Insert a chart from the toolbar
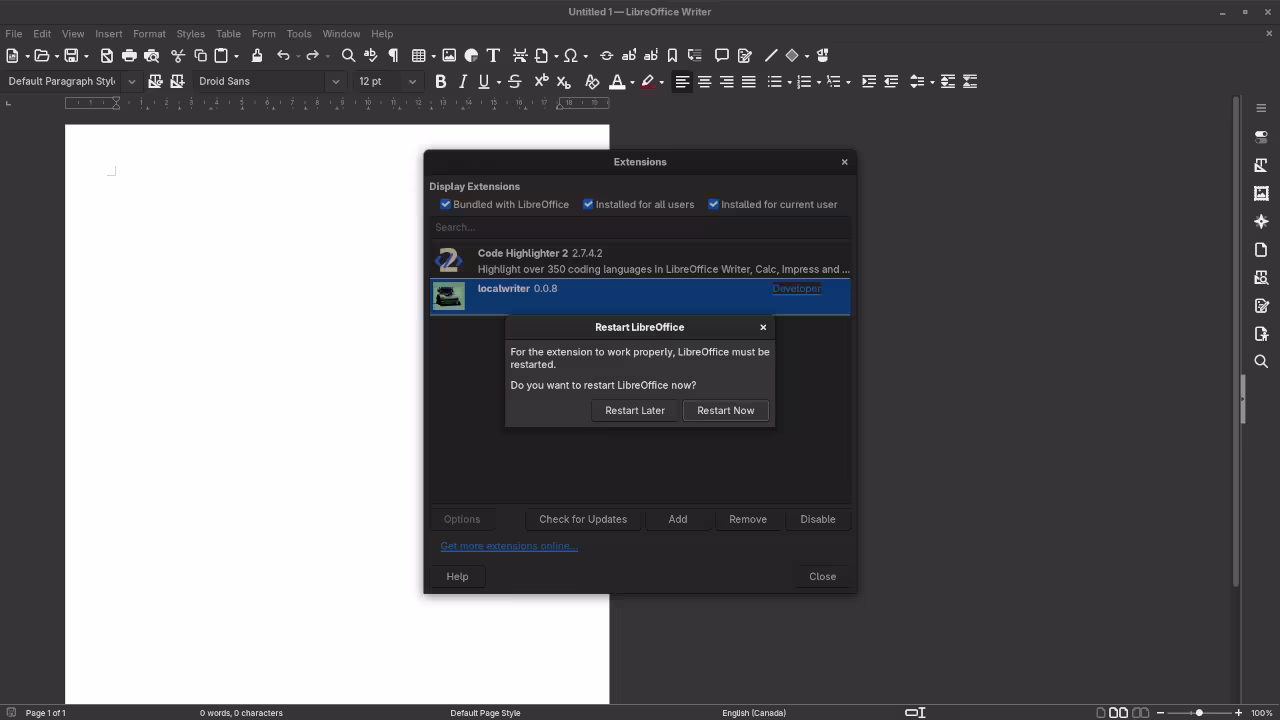Screen dimensions: 1280x720 [x=471, y=55]
